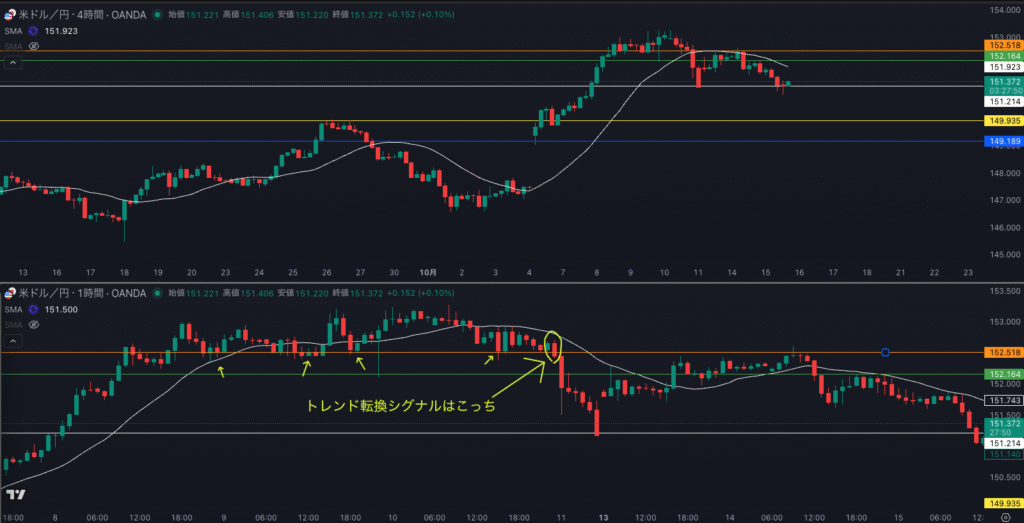Show the hidden SMA on the 1-hour chart
The width and height of the screenshot is (1024, 523).
click(33, 325)
